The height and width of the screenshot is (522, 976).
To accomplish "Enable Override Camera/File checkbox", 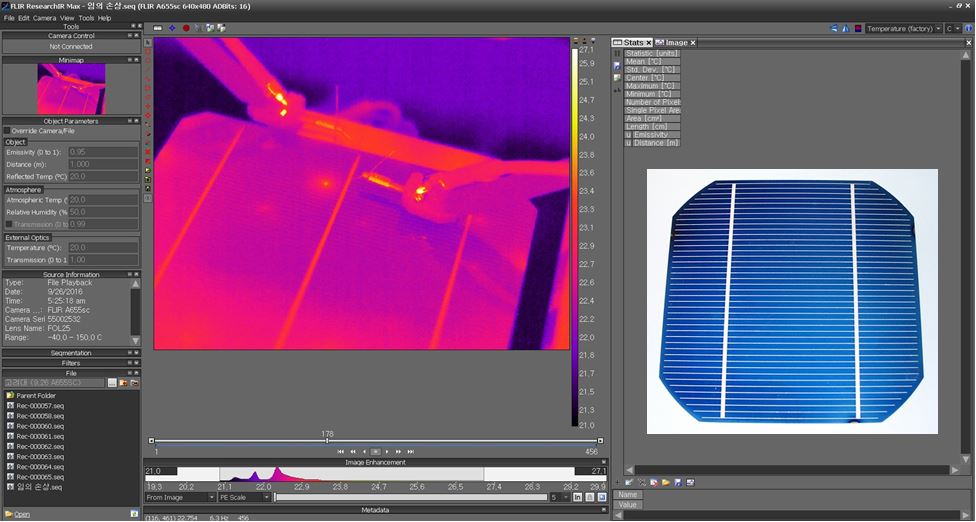I will point(7,131).
